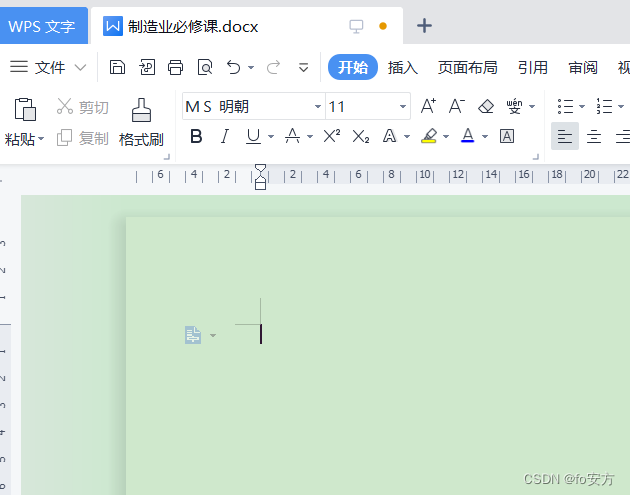Toggle Underline formatting
630x495 pixels.
pos(254,136)
